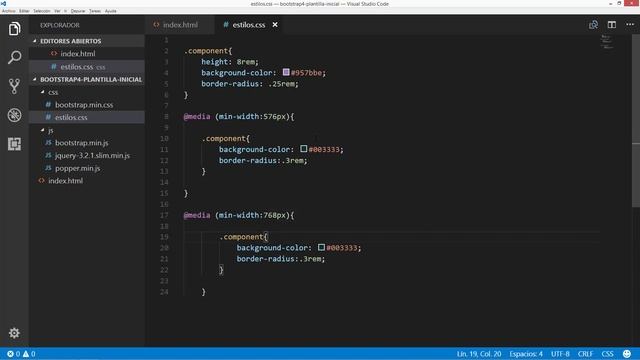Click the #957bbe color swatch

[x=286, y=72]
